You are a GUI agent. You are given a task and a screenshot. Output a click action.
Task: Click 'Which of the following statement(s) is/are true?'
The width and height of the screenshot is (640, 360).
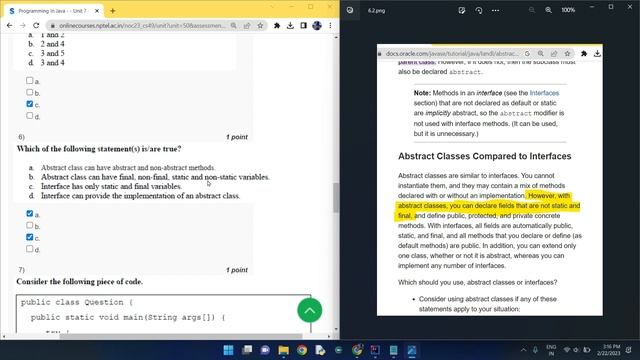pyautogui.click(x=99, y=149)
